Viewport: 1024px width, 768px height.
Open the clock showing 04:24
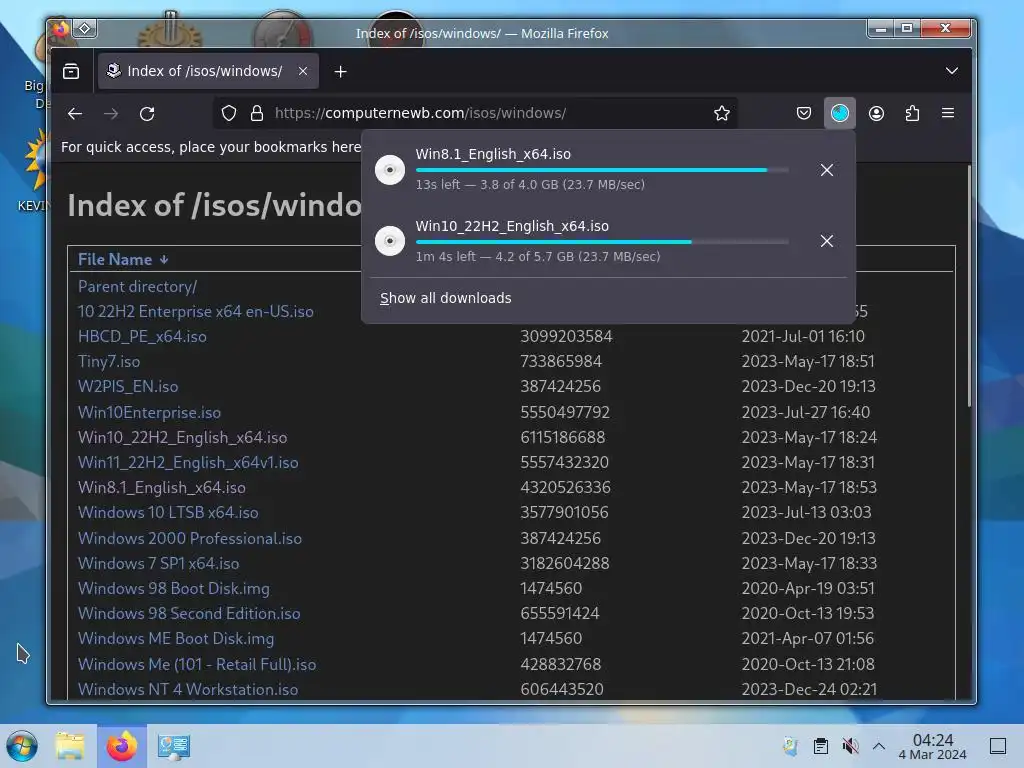[x=933, y=746]
